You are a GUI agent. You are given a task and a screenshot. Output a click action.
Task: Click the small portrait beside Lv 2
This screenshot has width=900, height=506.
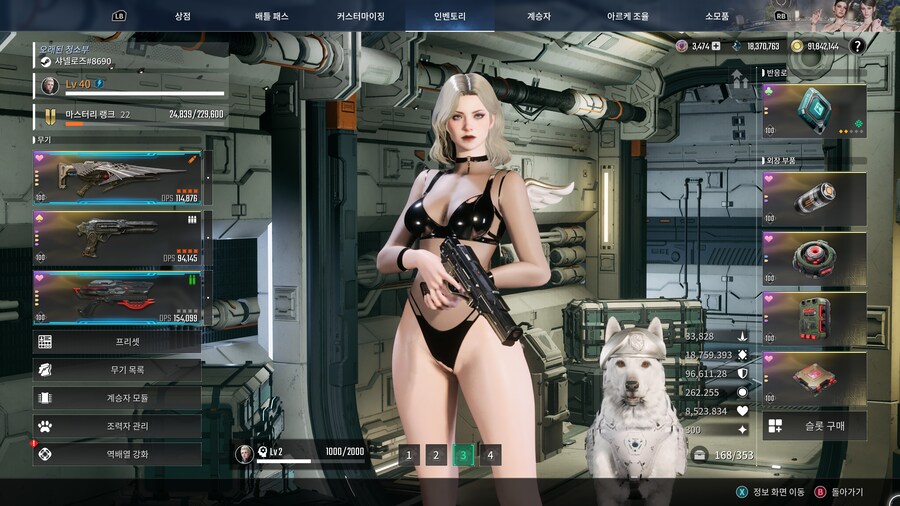pos(245,454)
